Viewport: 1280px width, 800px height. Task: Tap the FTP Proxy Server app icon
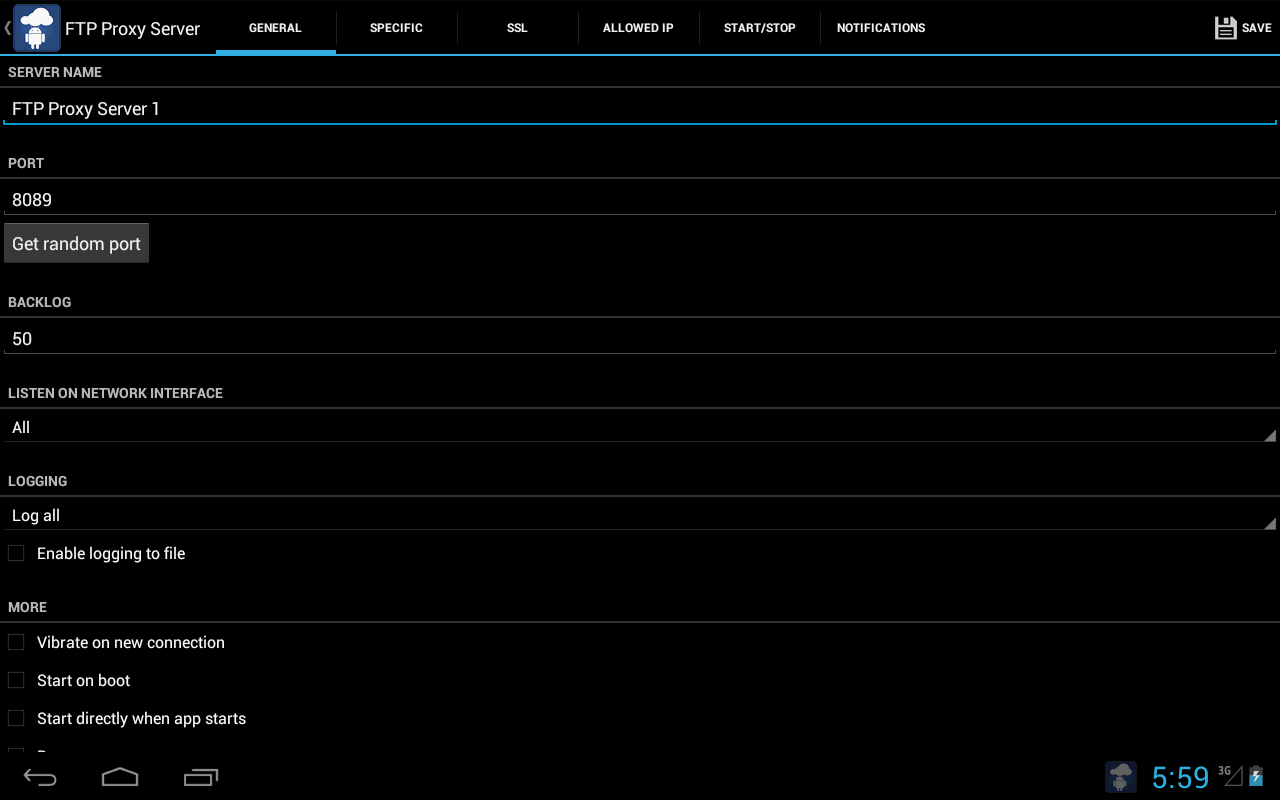36,28
